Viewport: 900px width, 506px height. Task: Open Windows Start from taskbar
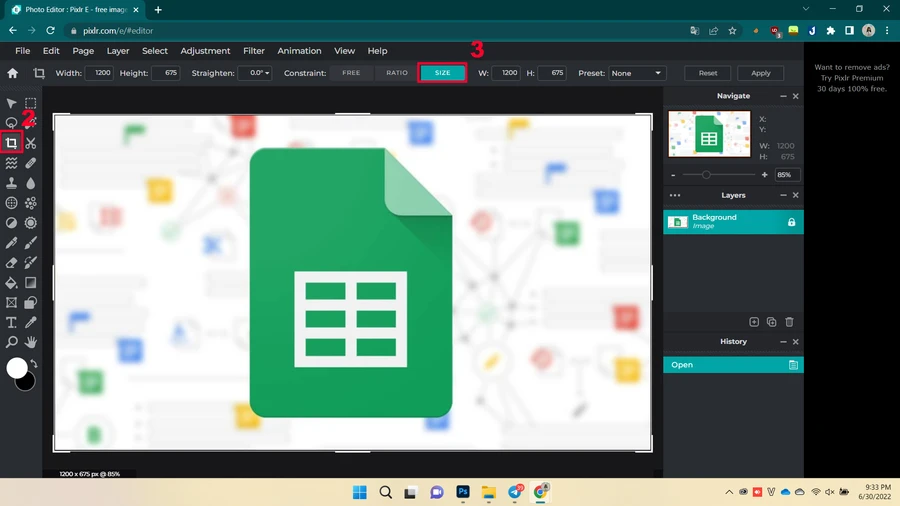(360, 492)
